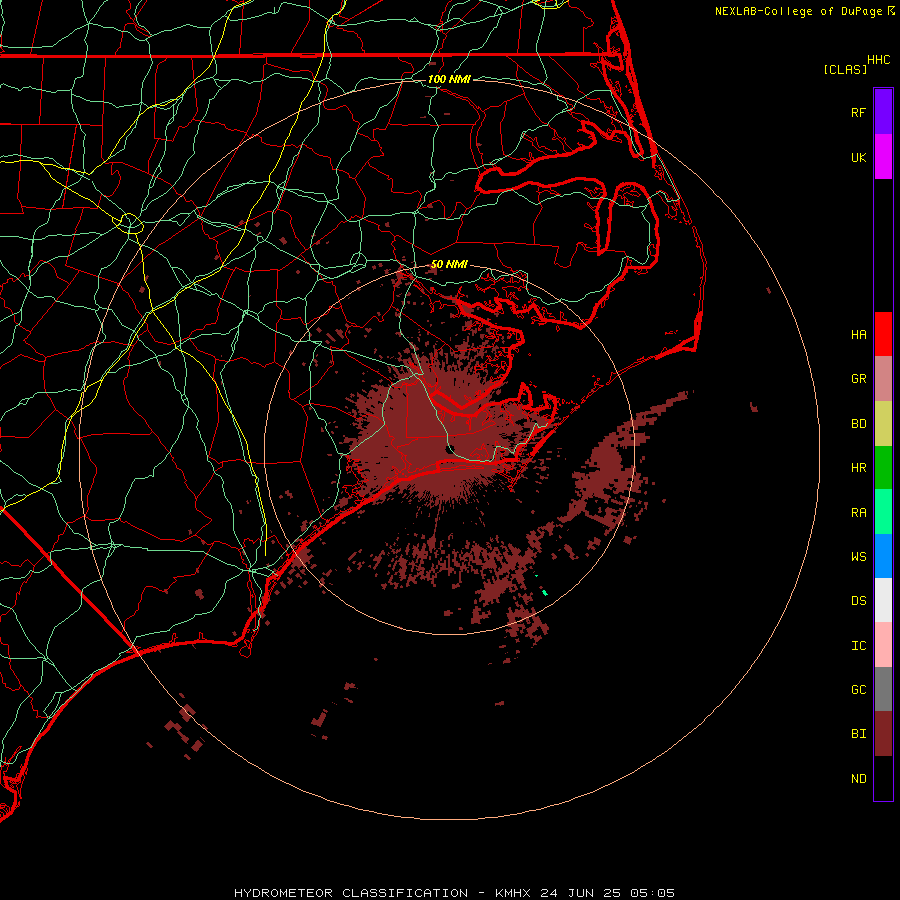Click the GR legend label
Screen dimensions: 900x900
(858, 379)
